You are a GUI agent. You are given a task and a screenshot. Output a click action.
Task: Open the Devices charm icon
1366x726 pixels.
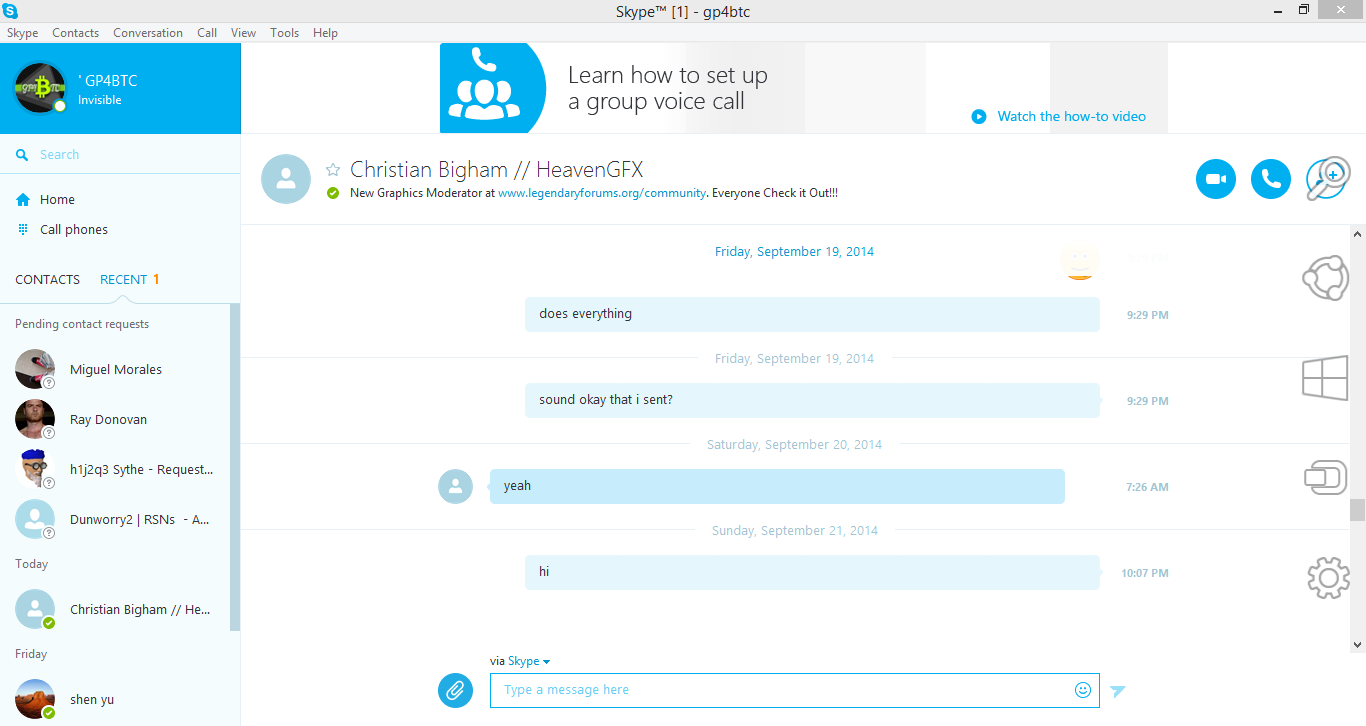coord(1327,478)
